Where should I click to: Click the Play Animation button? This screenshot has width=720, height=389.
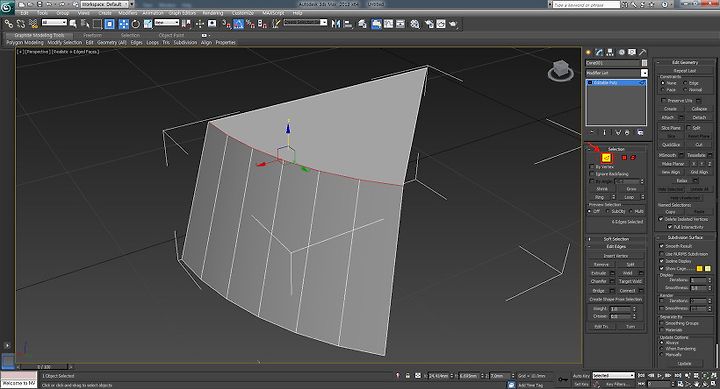click(659, 376)
